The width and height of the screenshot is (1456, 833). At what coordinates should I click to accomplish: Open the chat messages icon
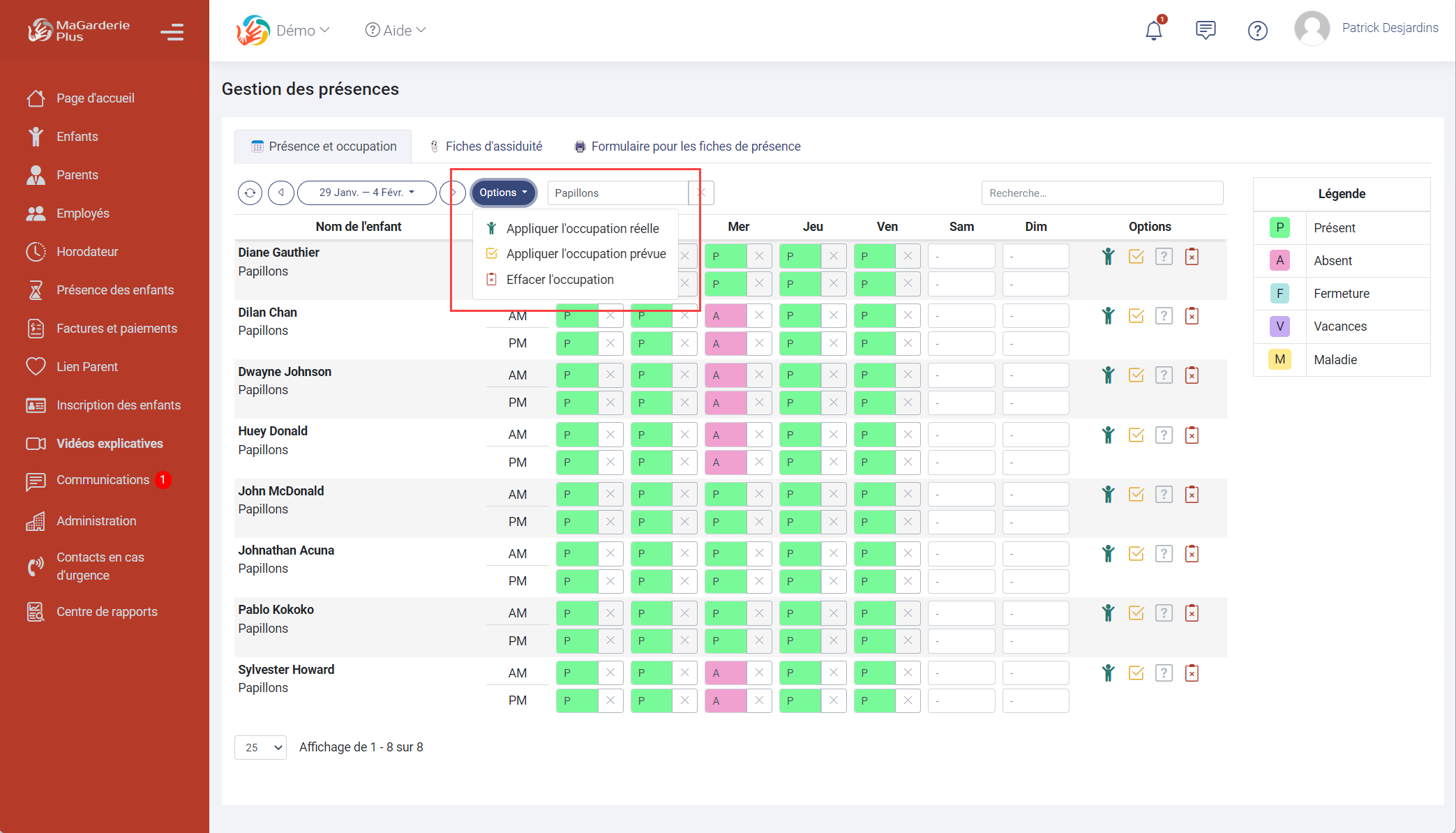tap(1205, 30)
